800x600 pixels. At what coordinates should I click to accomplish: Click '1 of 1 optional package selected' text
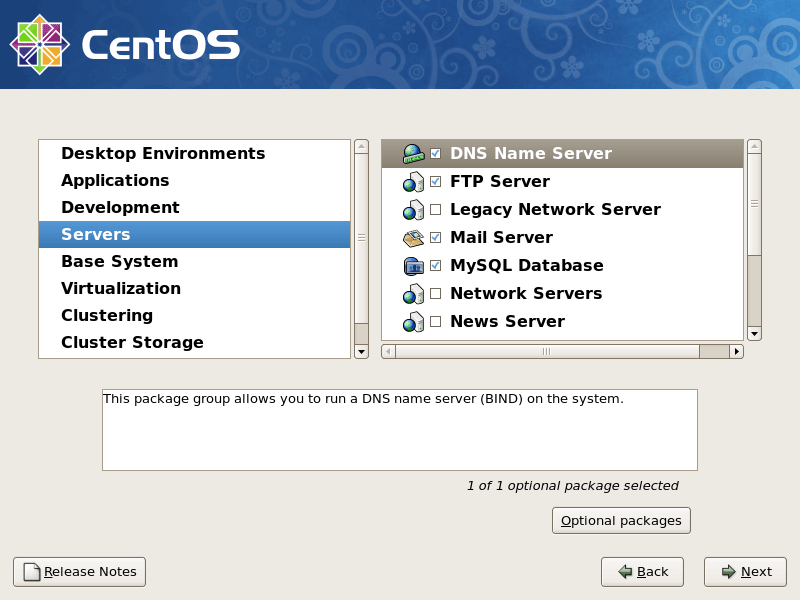pyautogui.click(x=572, y=486)
